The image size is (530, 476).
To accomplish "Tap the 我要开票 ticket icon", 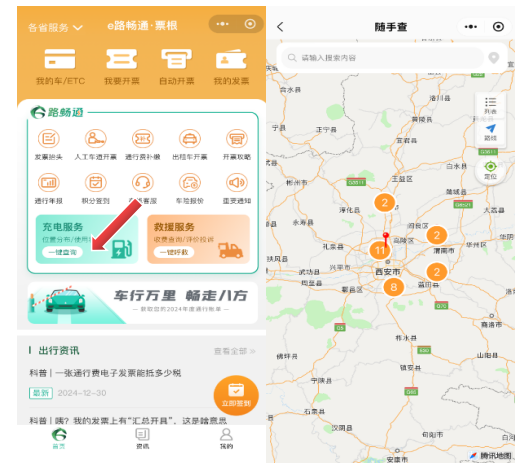I will pyautogui.click(x=122, y=59).
